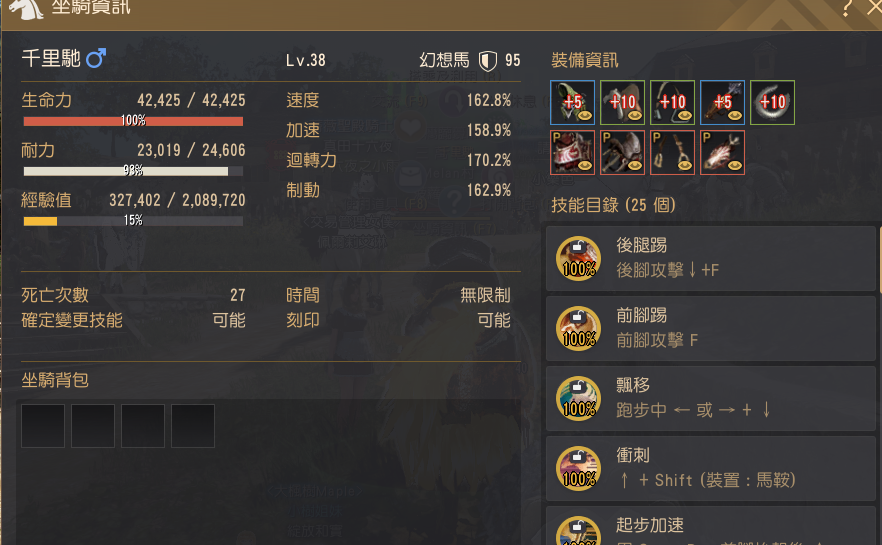Select the 起步加速 skill entry
The width and height of the screenshot is (882, 545).
[x=711, y=526]
